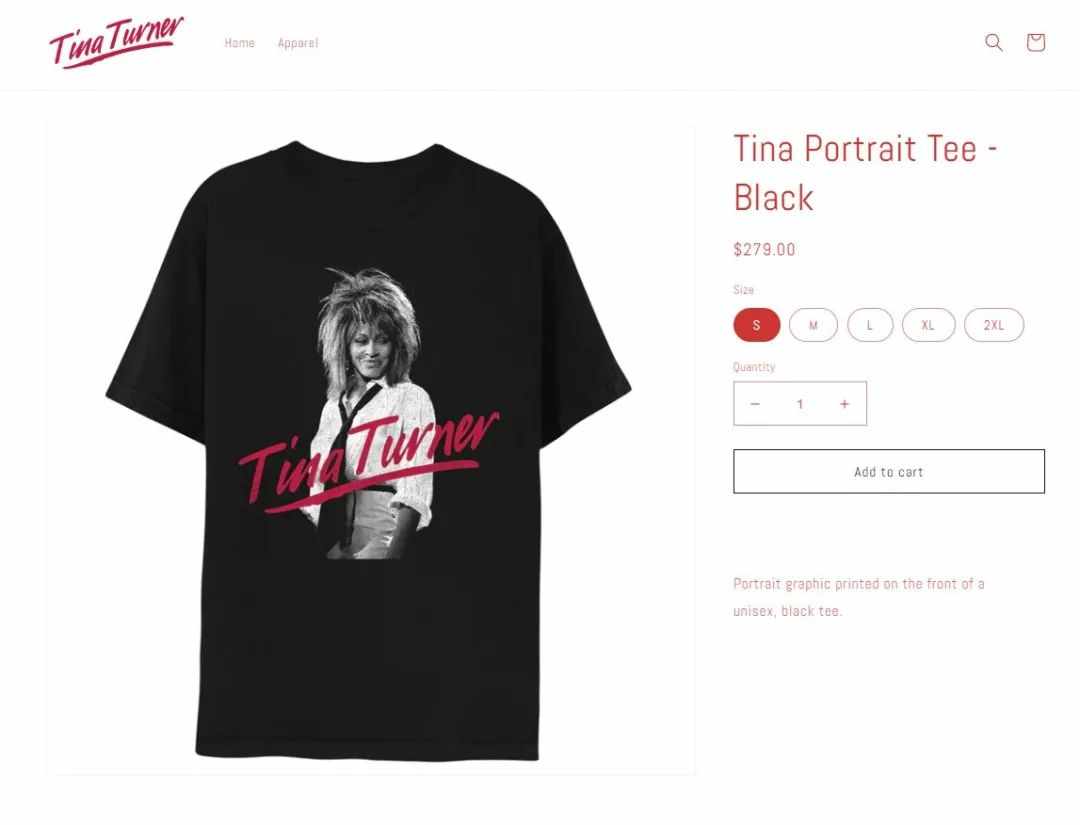Viewport: 1080px width, 825px height.
Task: Click the $279.00 price text
Action: 765,249
